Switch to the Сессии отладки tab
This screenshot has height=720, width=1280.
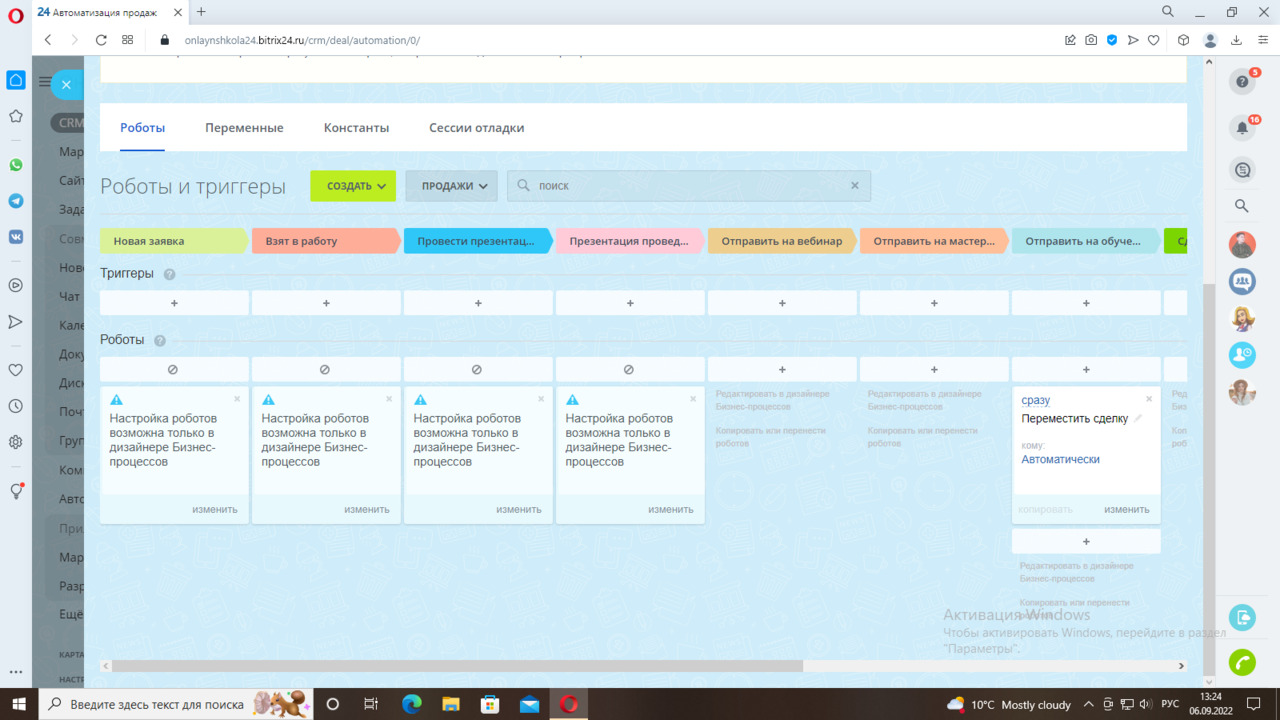[x=476, y=128]
